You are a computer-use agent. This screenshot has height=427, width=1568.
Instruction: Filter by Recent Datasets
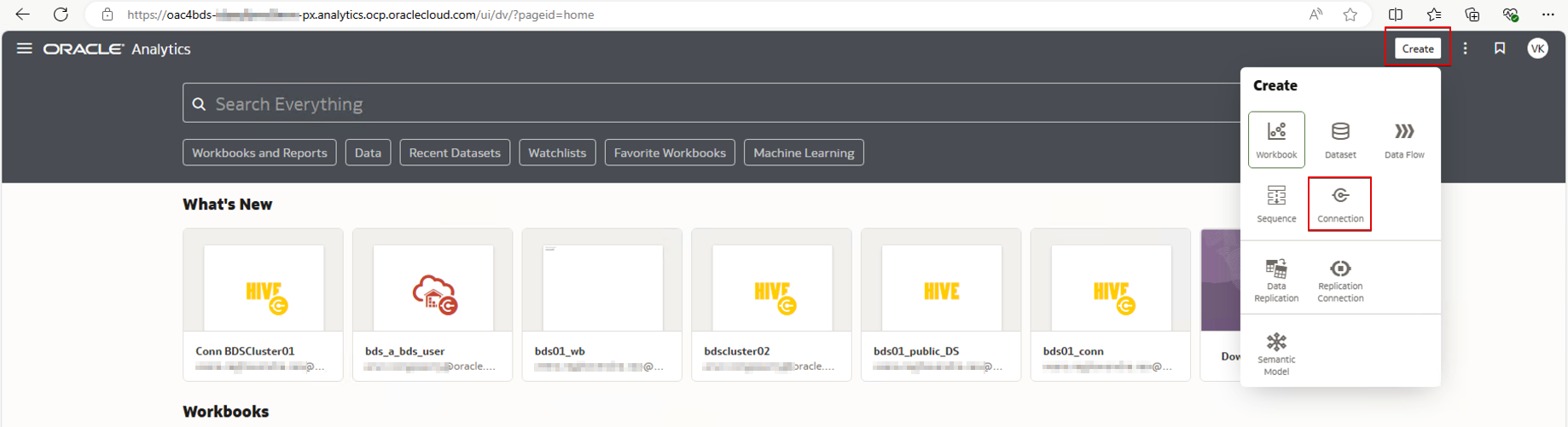click(455, 153)
